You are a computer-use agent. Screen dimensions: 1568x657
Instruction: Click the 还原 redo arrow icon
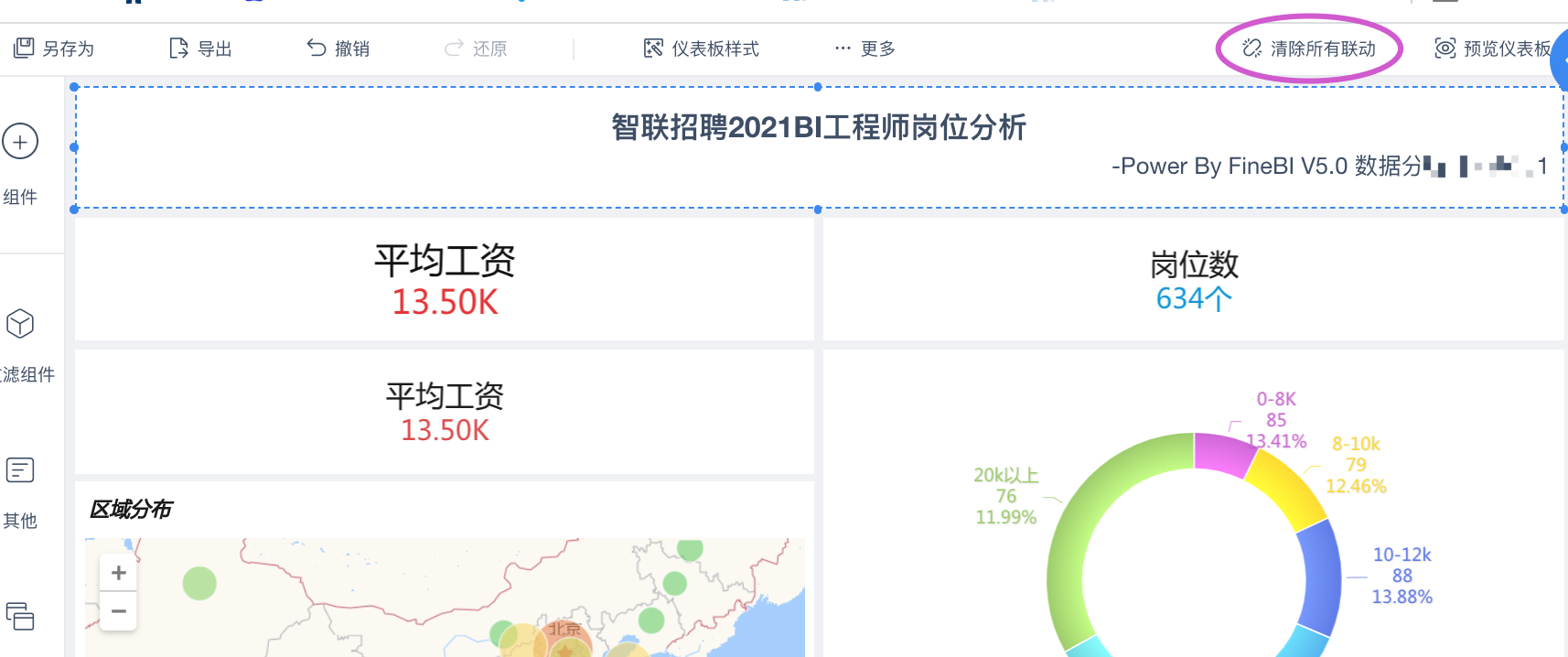pyautogui.click(x=454, y=48)
